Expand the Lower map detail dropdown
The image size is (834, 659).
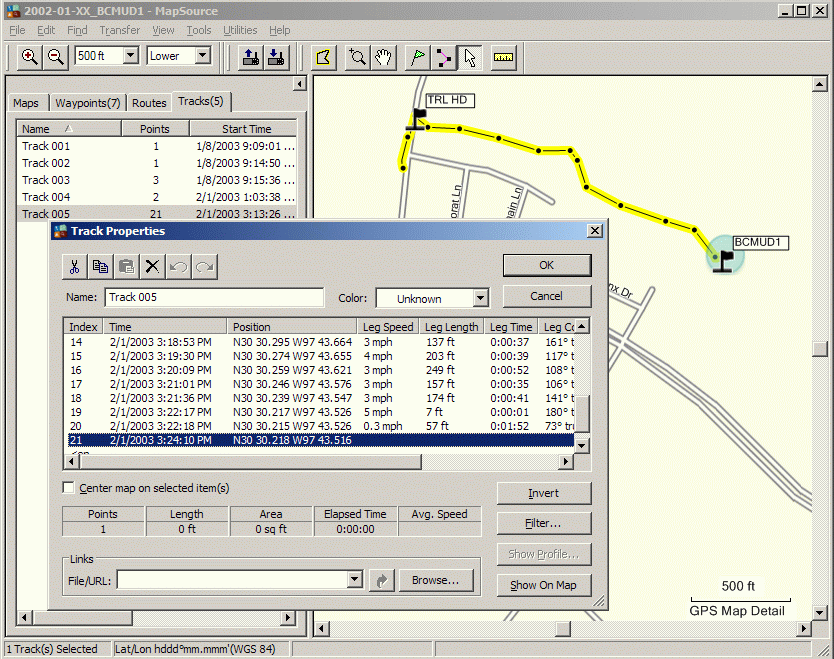203,57
